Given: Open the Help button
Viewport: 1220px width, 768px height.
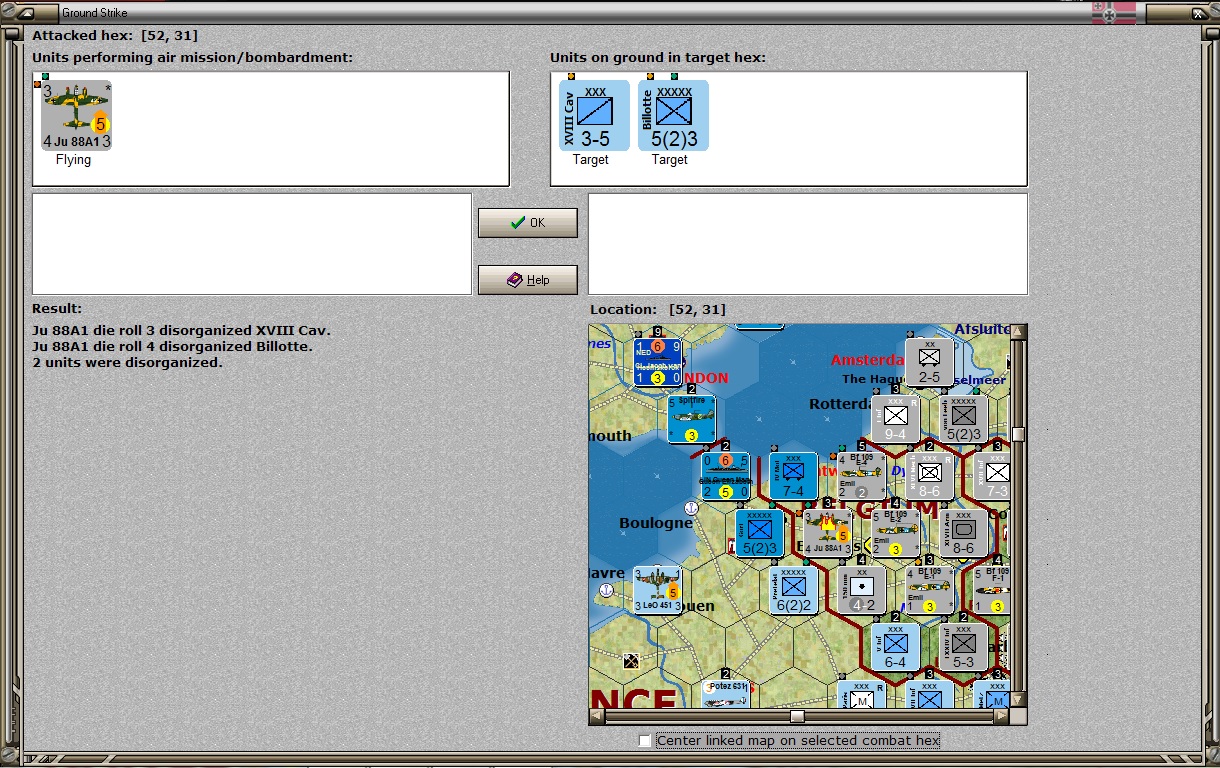Looking at the screenshot, I should [528, 280].
